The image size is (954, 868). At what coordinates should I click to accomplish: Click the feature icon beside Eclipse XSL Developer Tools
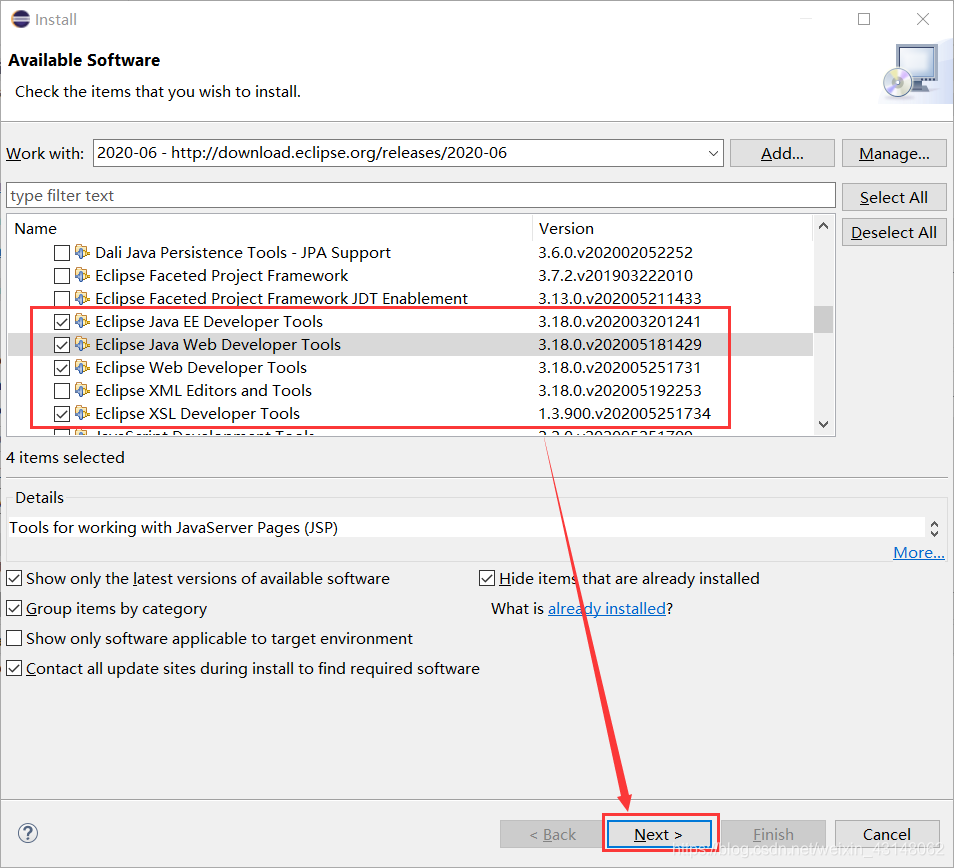tap(82, 413)
